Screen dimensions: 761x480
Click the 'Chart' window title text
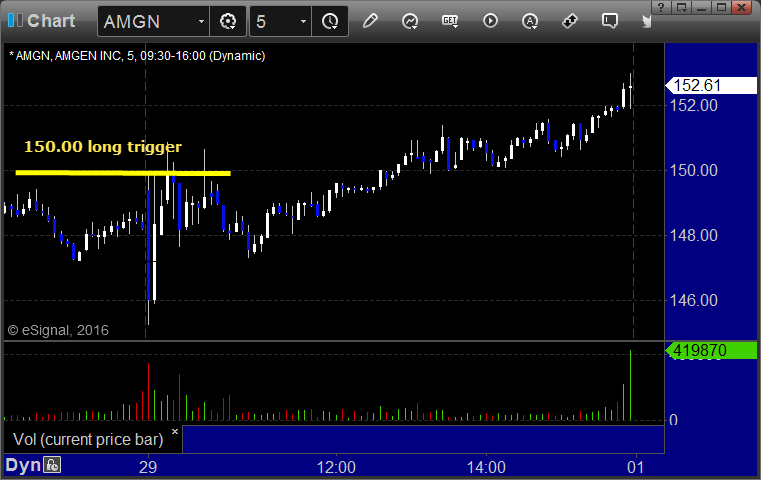pyautogui.click(x=51, y=21)
